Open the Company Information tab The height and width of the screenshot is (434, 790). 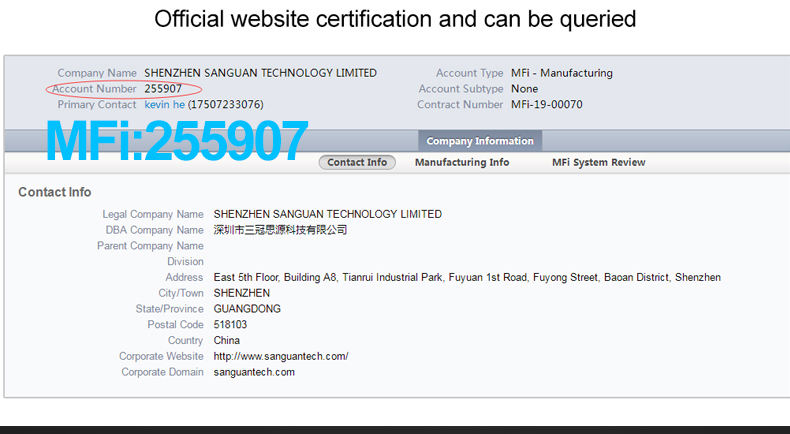click(480, 141)
